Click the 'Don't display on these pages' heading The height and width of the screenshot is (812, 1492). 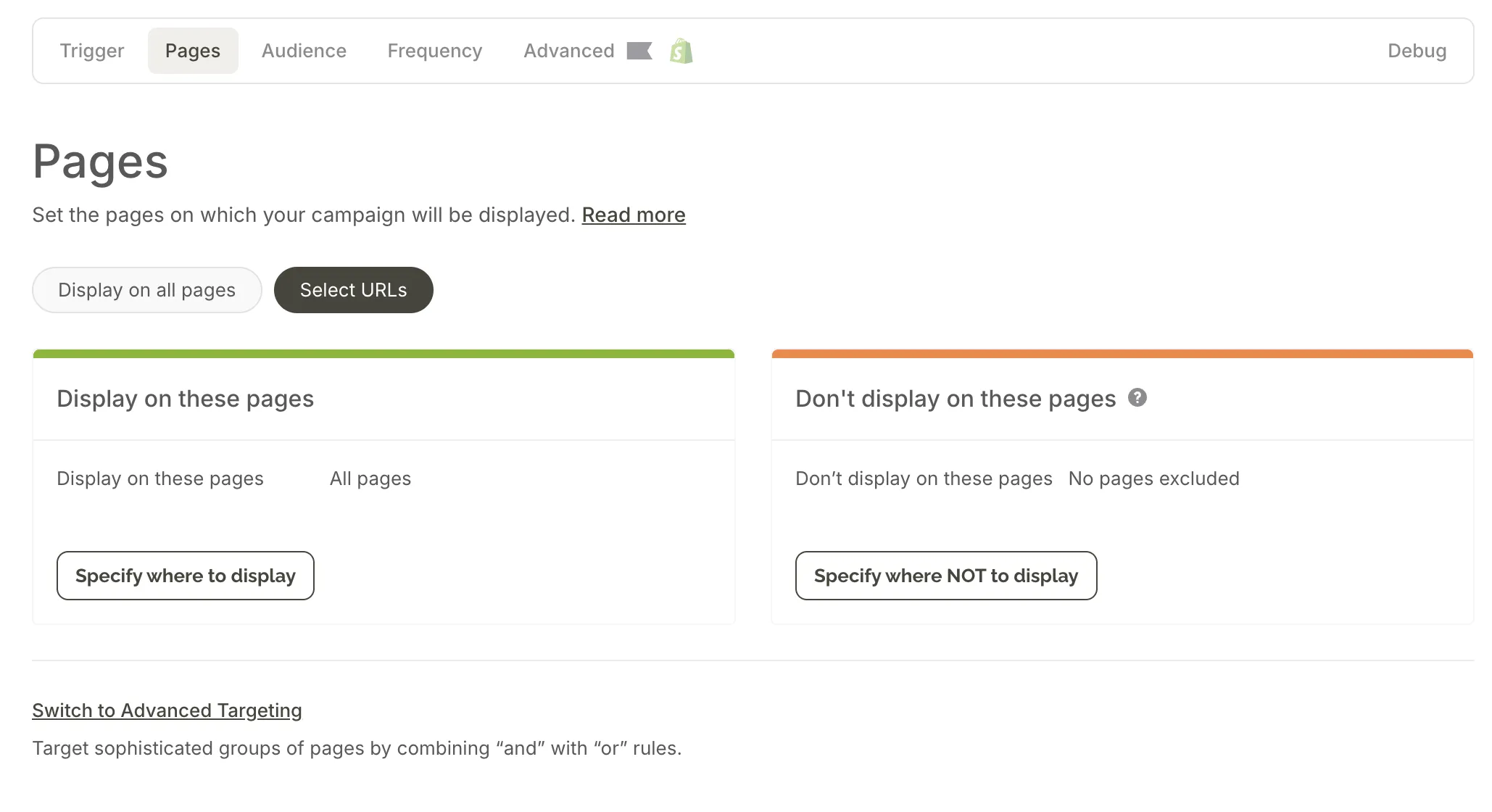tap(955, 399)
